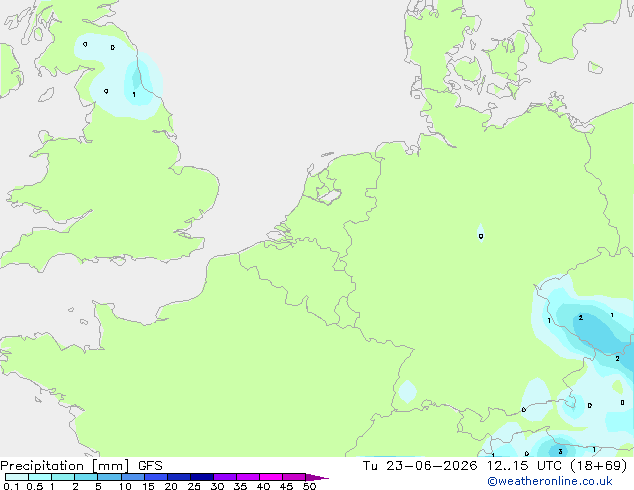Click the 1–2 mm legend swatch
The height and width of the screenshot is (490, 634).
pos(63,477)
